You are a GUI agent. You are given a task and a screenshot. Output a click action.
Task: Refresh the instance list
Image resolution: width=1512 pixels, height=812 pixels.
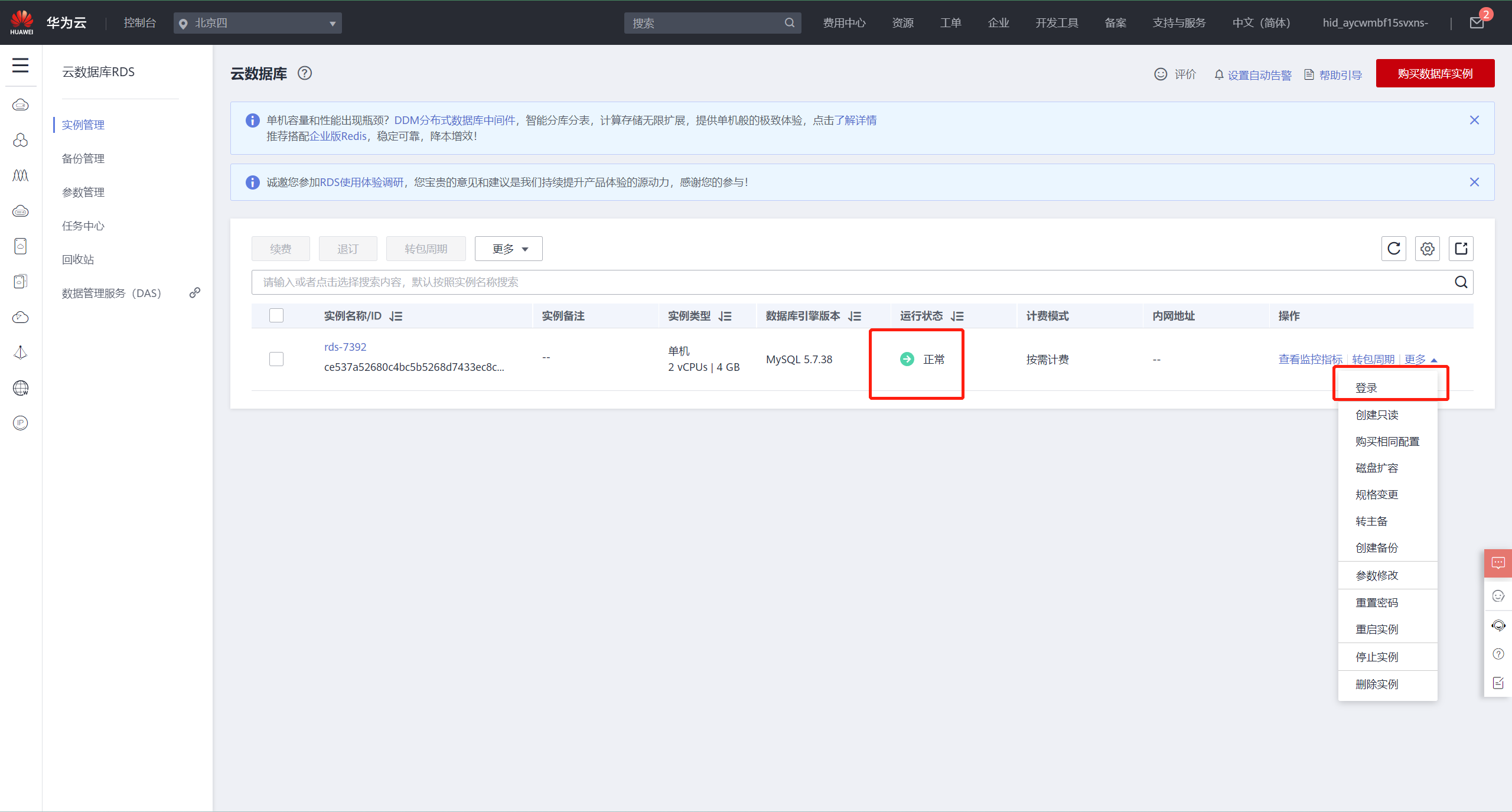(x=1394, y=249)
